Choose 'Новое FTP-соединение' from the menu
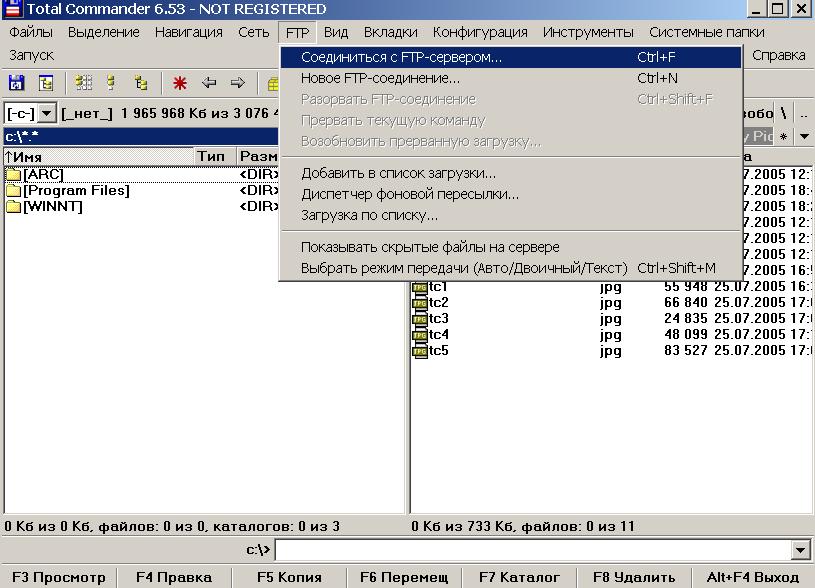Image resolution: width=815 pixels, height=588 pixels. click(x=380, y=78)
